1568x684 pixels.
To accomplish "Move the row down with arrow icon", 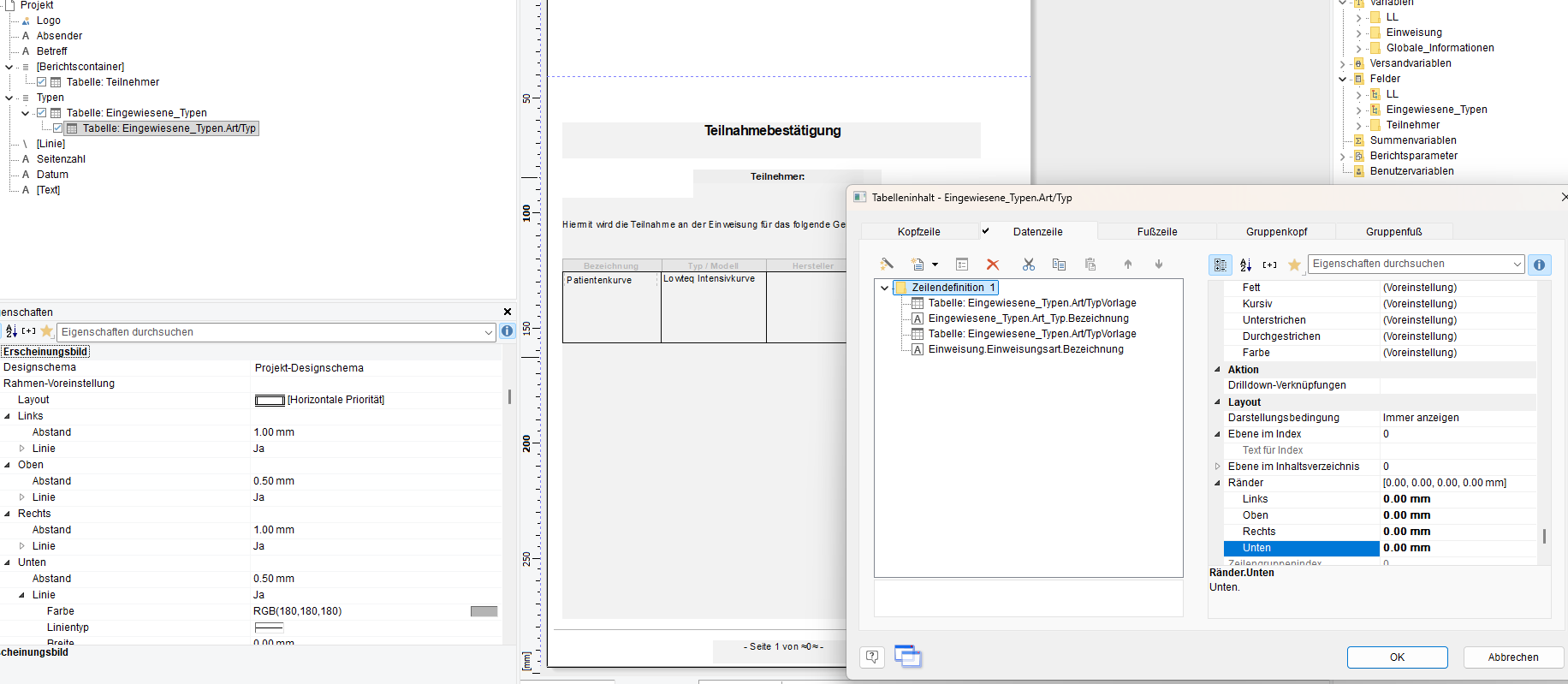I will tap(1159, 265).
